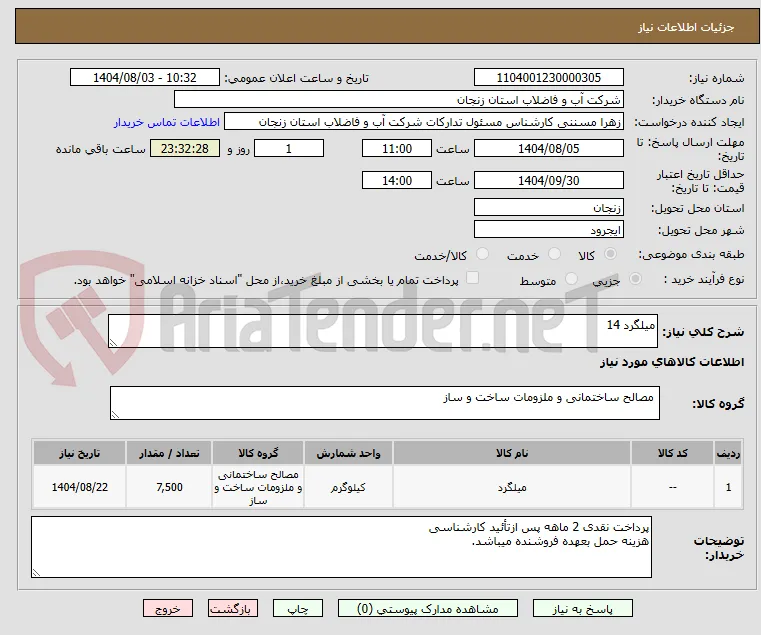The width and height of the screenshot is (761, 635).
Task: Click the delivery city field ایجرود
Action: [x=548, y=230]
